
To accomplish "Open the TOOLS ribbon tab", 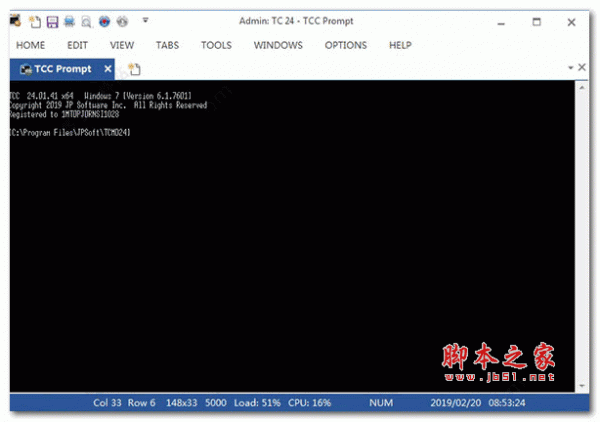I will [x=216, y=45].
